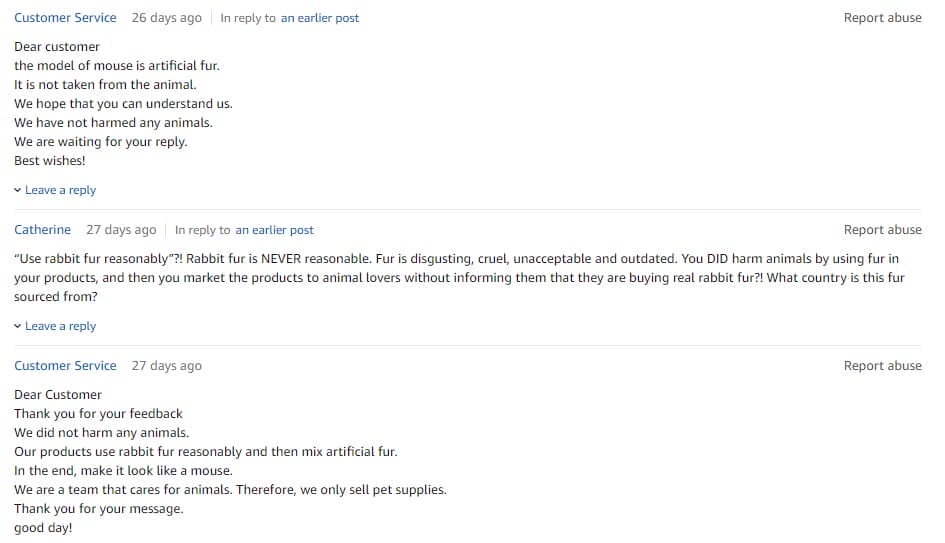Image resolution: width=945 pixels, height=543 pixels.
Task: Follow "an earlier post" link in Catherine's comment
Action: point(274,230)
